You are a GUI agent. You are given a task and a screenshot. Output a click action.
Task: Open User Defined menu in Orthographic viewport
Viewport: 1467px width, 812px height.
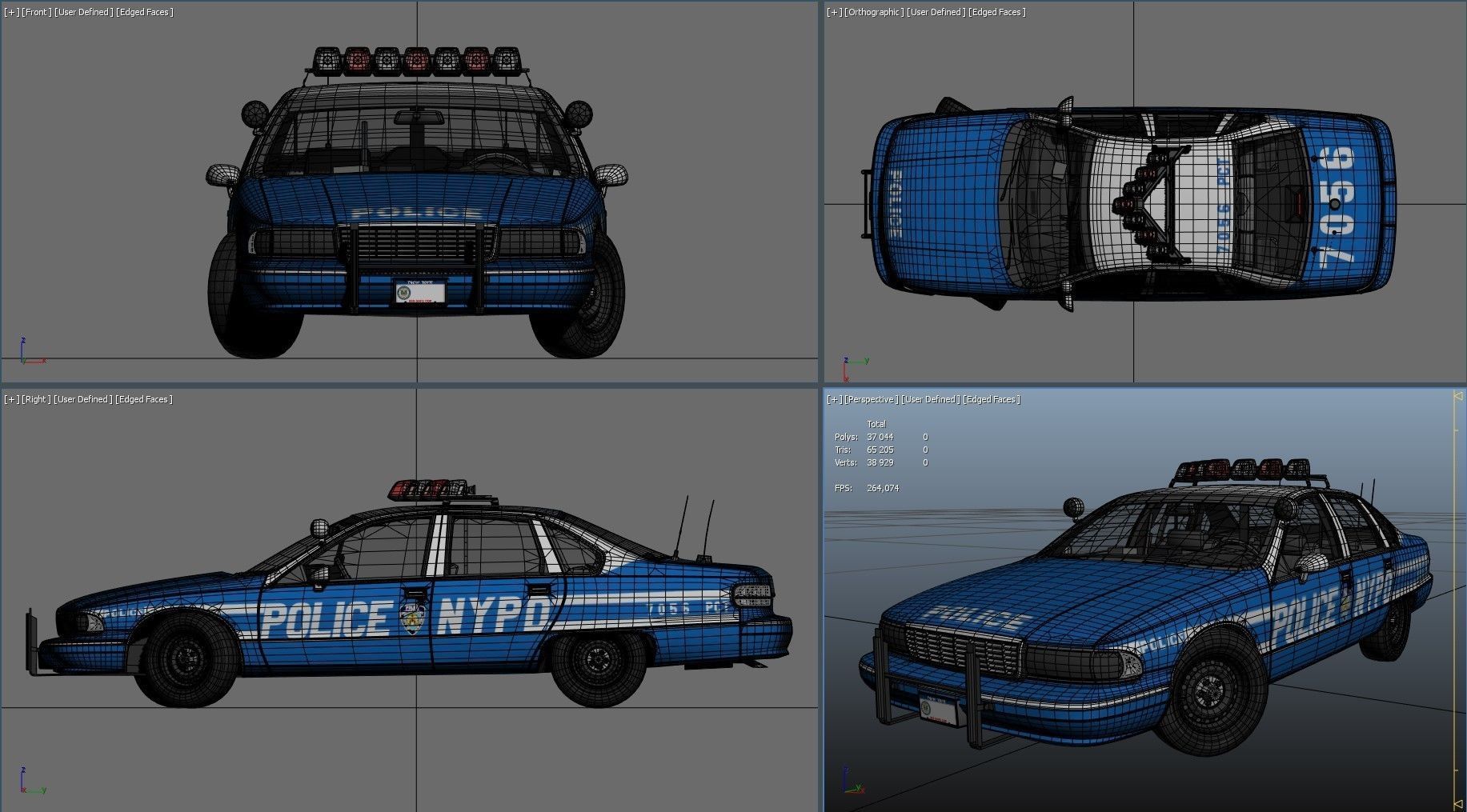pos(936,12)
